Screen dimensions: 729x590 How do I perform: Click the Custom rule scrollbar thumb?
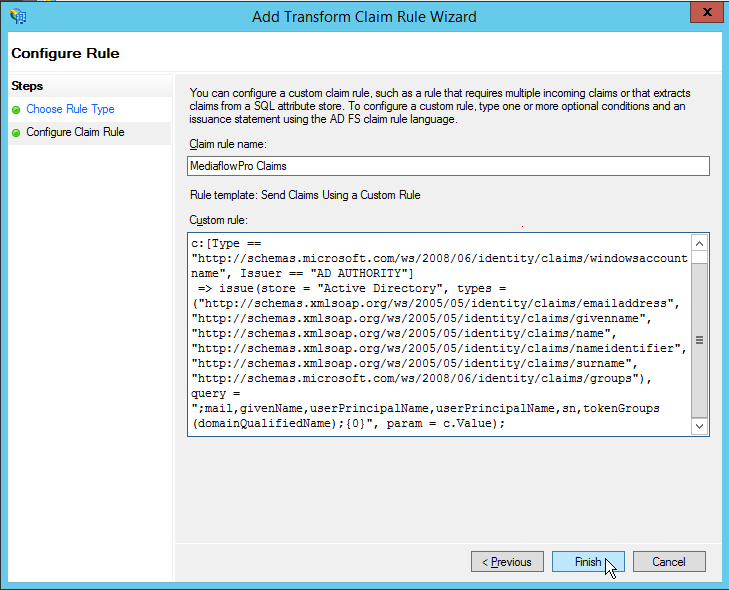point(700,340)
